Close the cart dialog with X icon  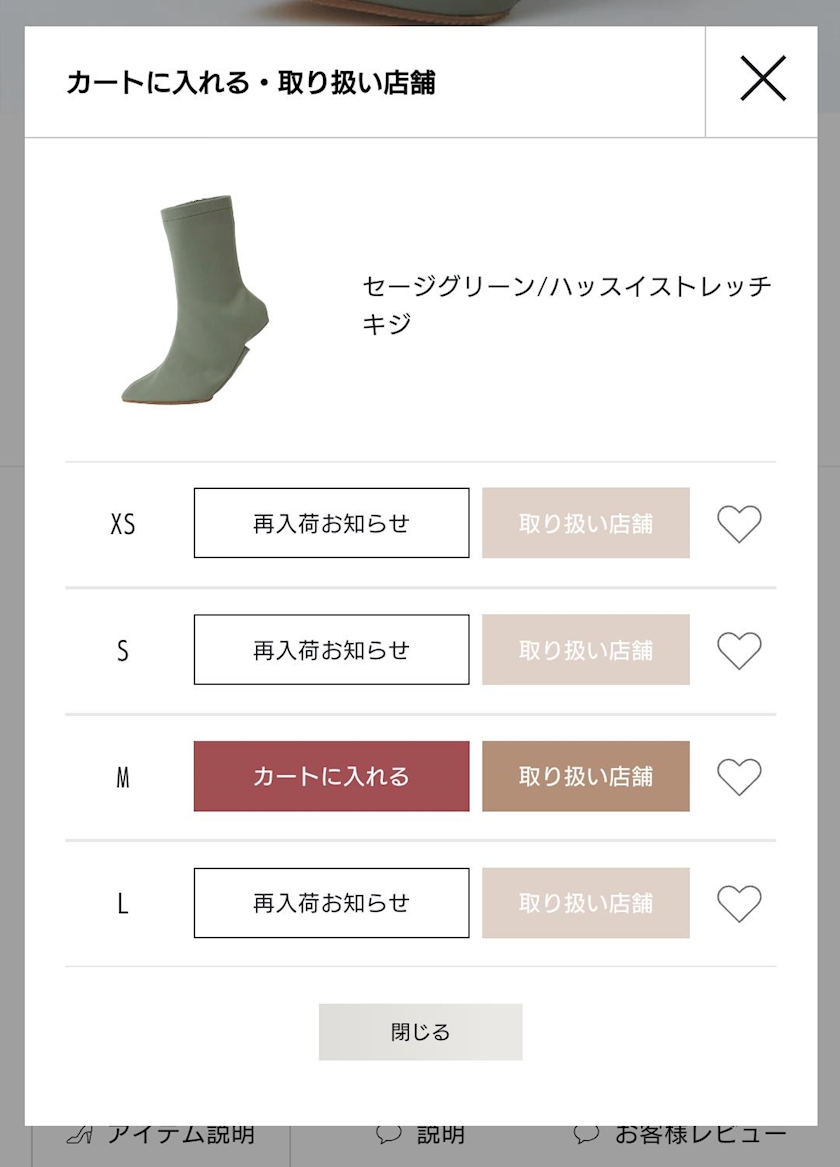point(763,79)
